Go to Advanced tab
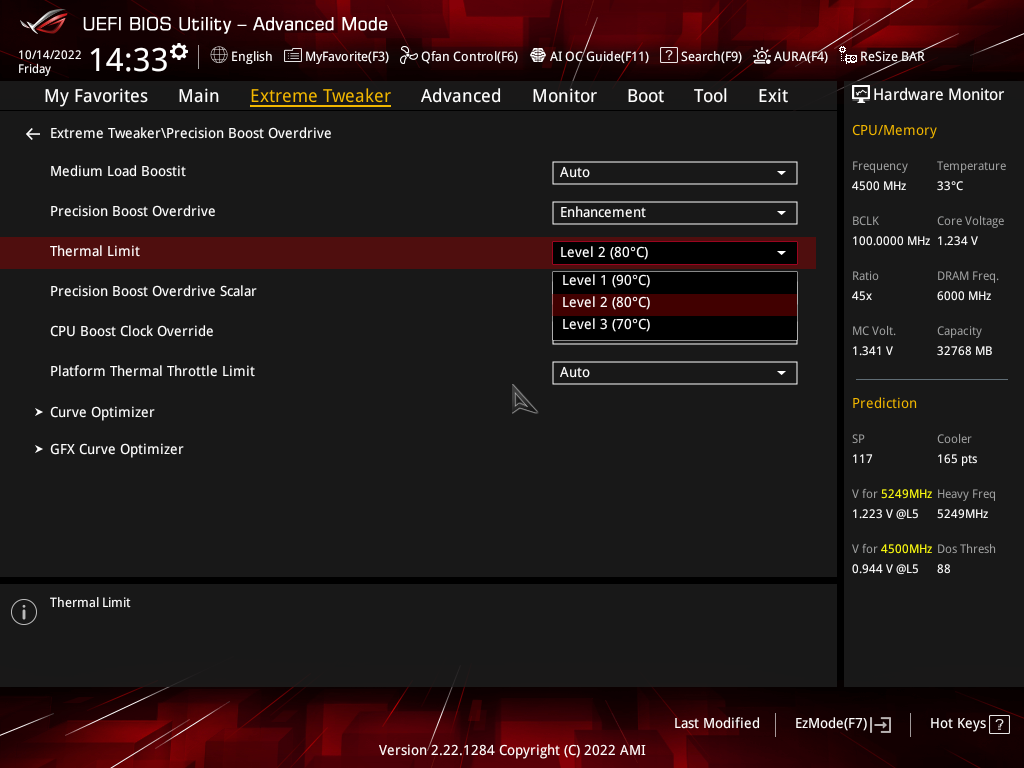The height and width of the screenshot is (768, 1024). click(x=461, y=96)
